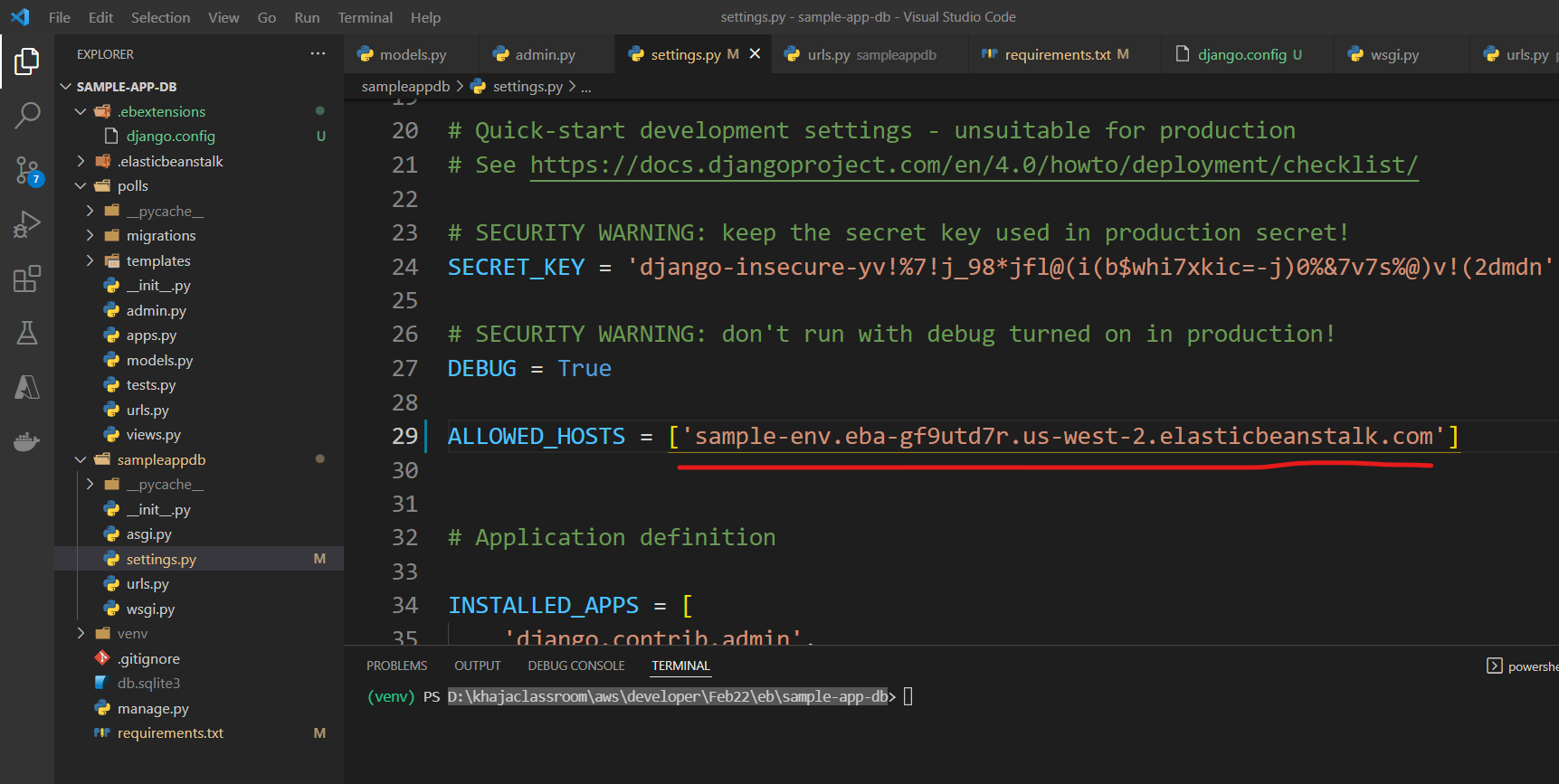Follow the Django deployment checklist URL

pos(974,165)
